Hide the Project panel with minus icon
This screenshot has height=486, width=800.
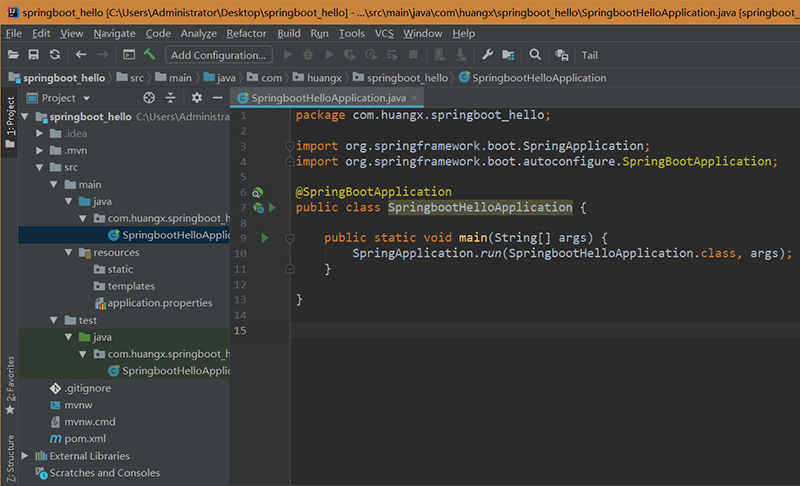217,97
